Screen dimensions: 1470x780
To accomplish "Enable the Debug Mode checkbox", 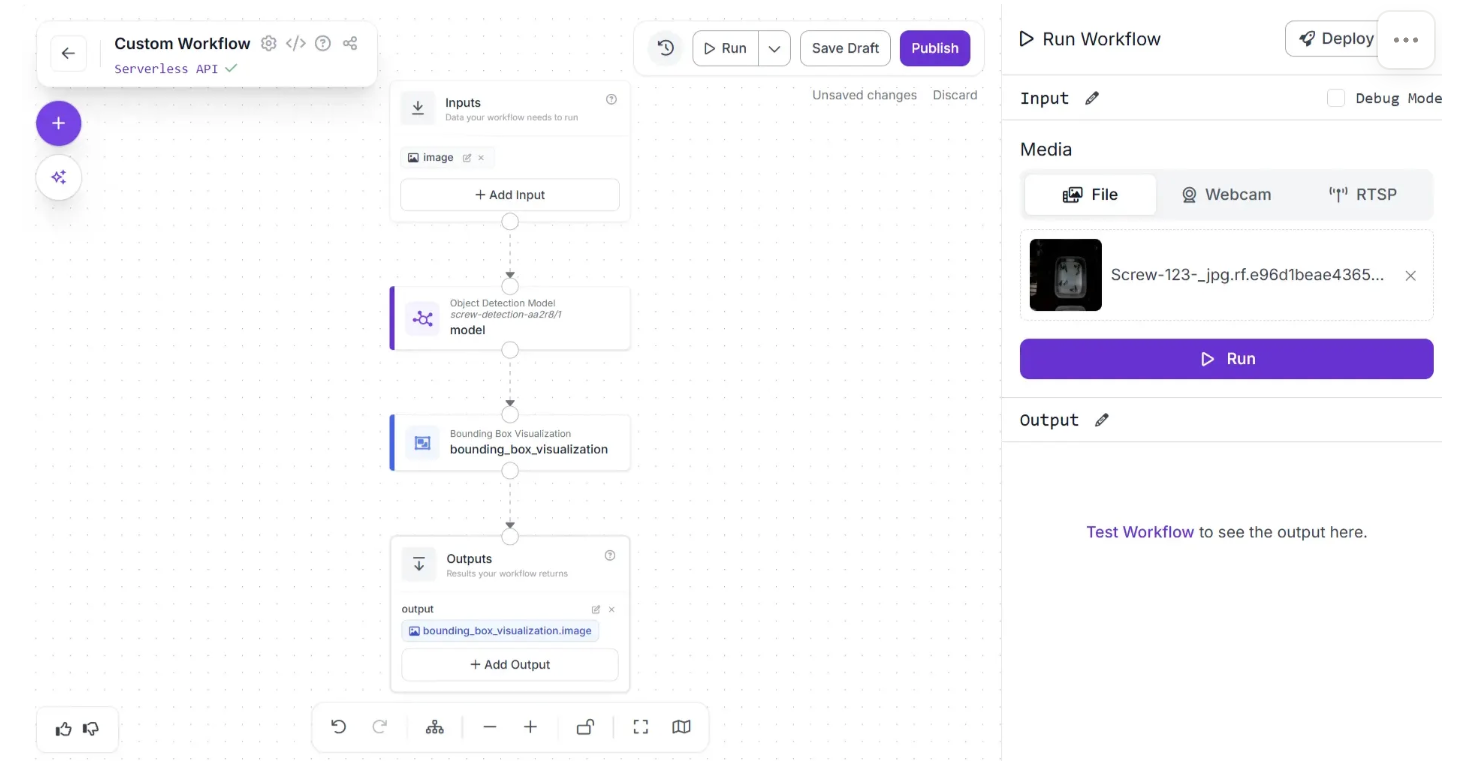I will tap(1336, 98).
